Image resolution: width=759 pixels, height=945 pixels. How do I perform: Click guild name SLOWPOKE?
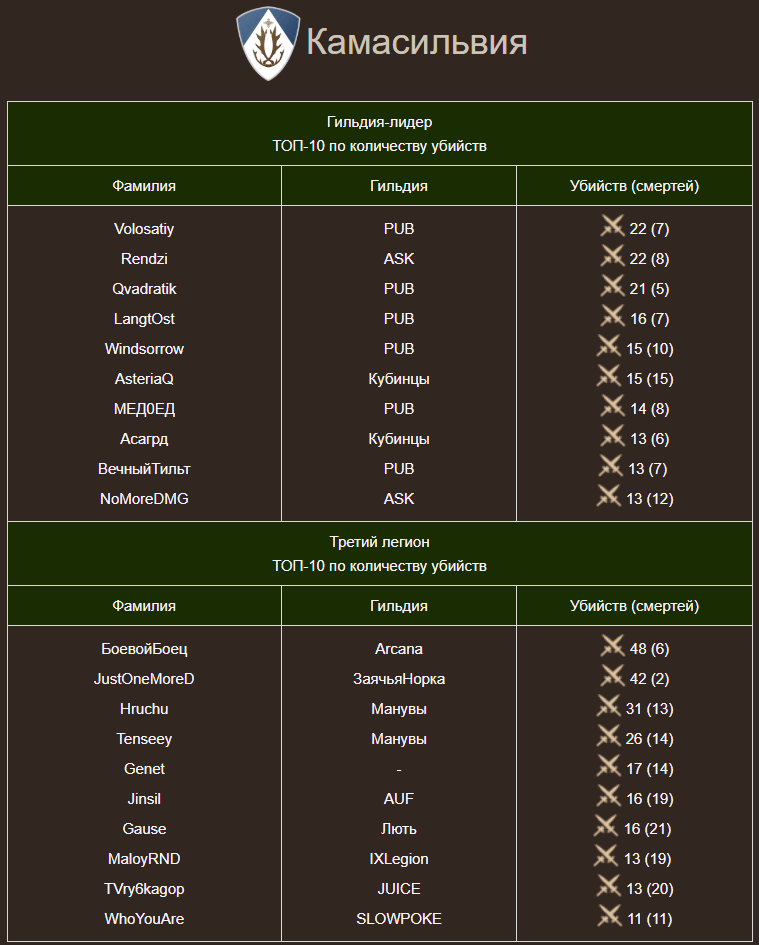pyautogui.click(x=399, y=919)
